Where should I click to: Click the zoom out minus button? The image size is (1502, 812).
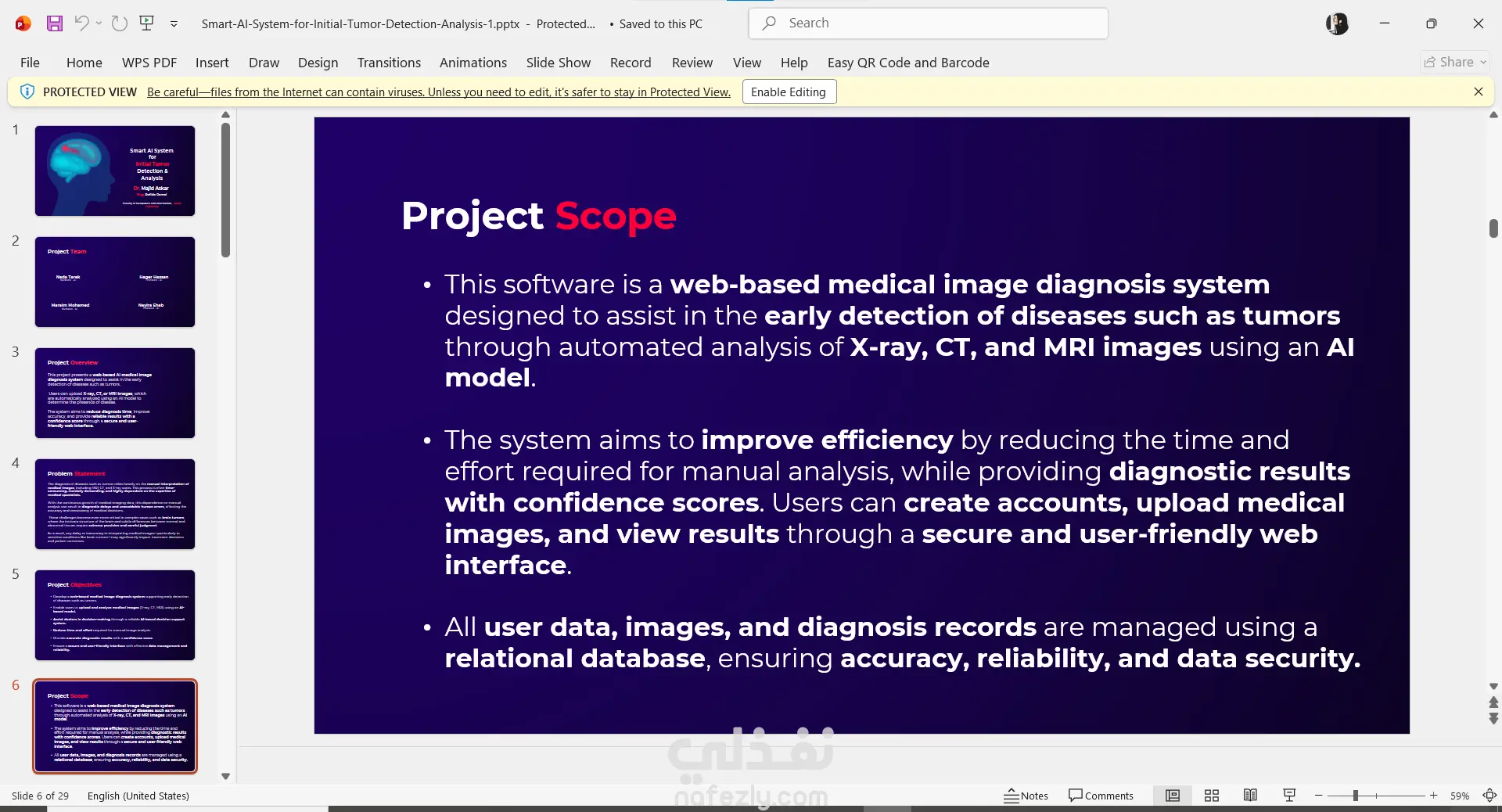coord(1319,796)
